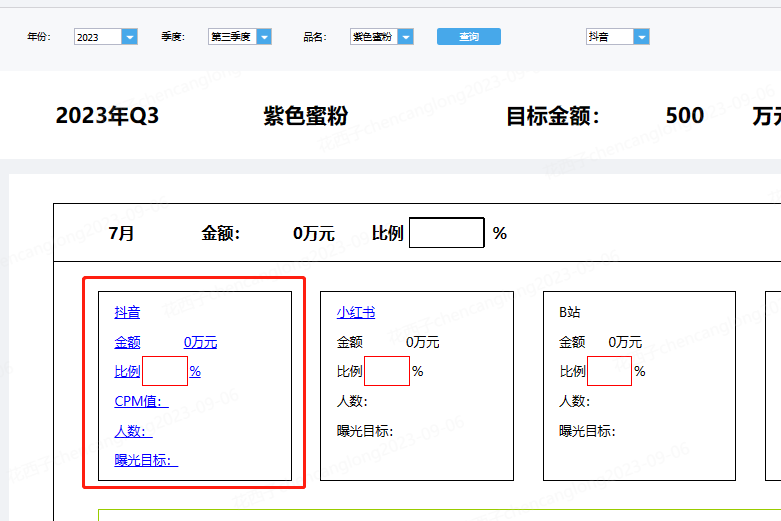Click the target amount value 500
This screenshot has height=521, width=781.
pos(685,116)
